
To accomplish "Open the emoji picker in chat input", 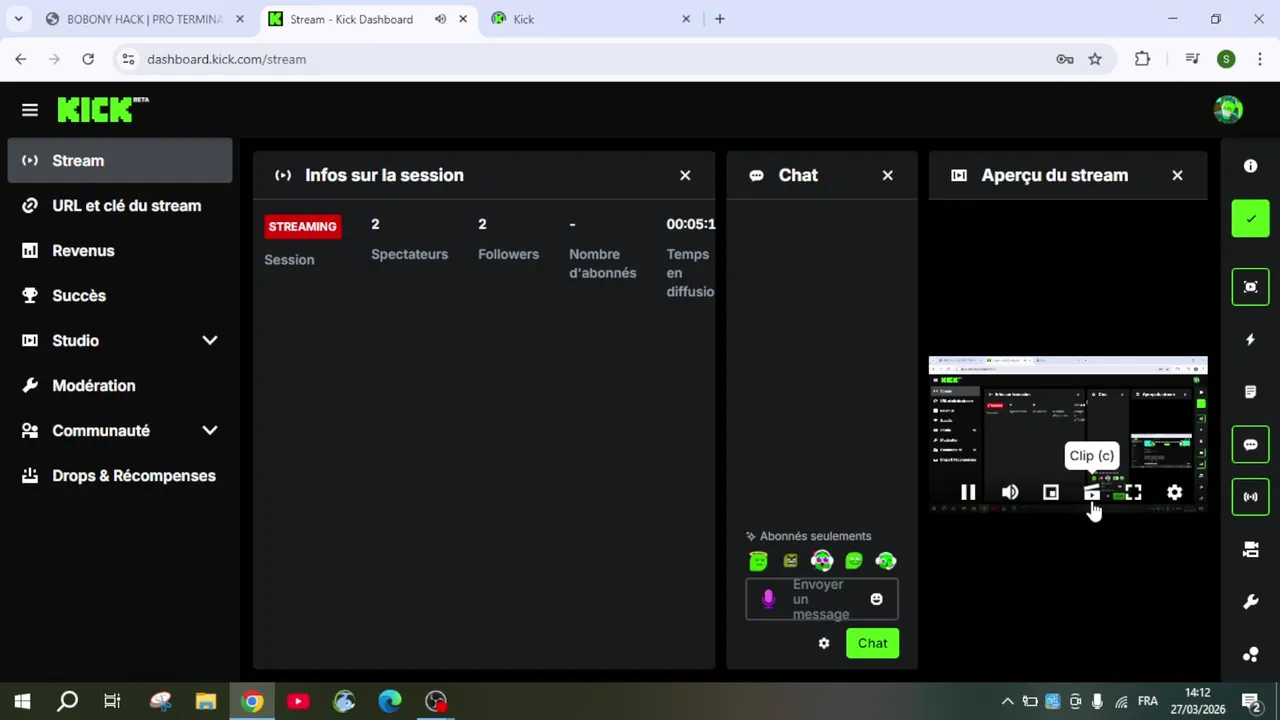I will click(x=876, y=599).
